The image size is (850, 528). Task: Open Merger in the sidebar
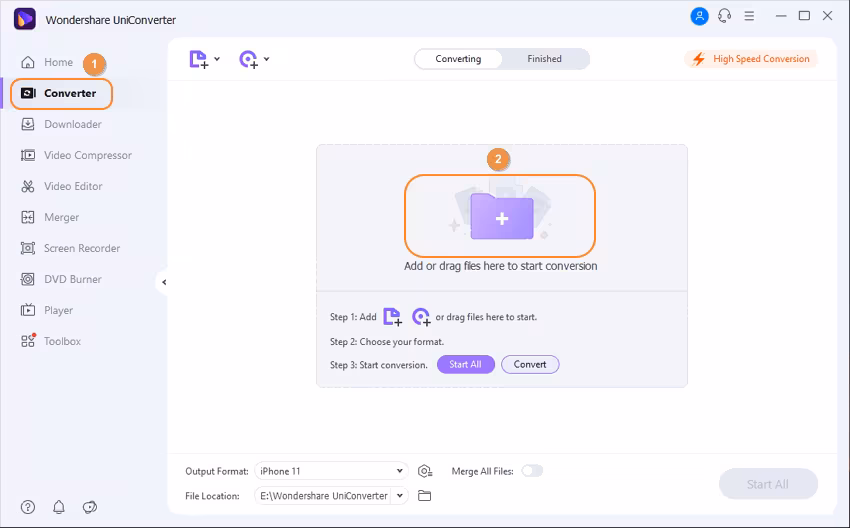point(50,217)
